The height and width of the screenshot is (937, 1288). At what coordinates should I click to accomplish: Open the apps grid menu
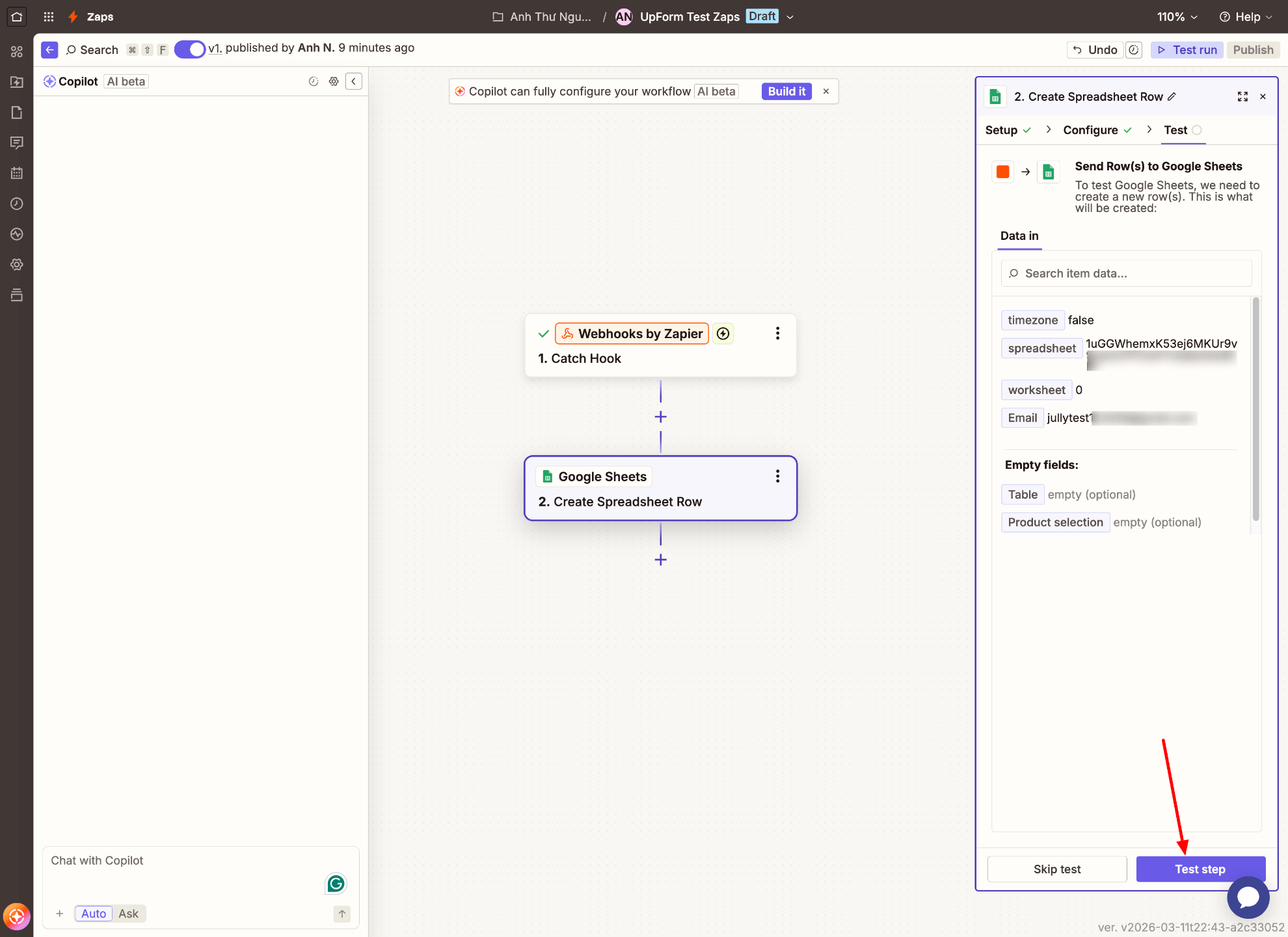point(49,17)
